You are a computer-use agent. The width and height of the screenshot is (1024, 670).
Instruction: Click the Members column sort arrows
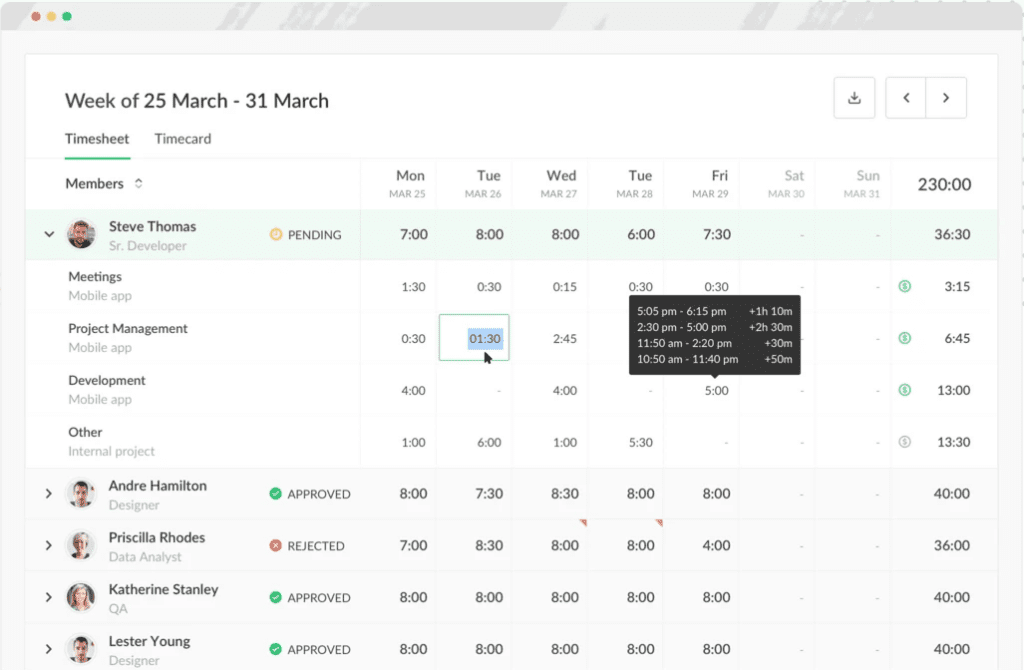click(x=138, y=183)
